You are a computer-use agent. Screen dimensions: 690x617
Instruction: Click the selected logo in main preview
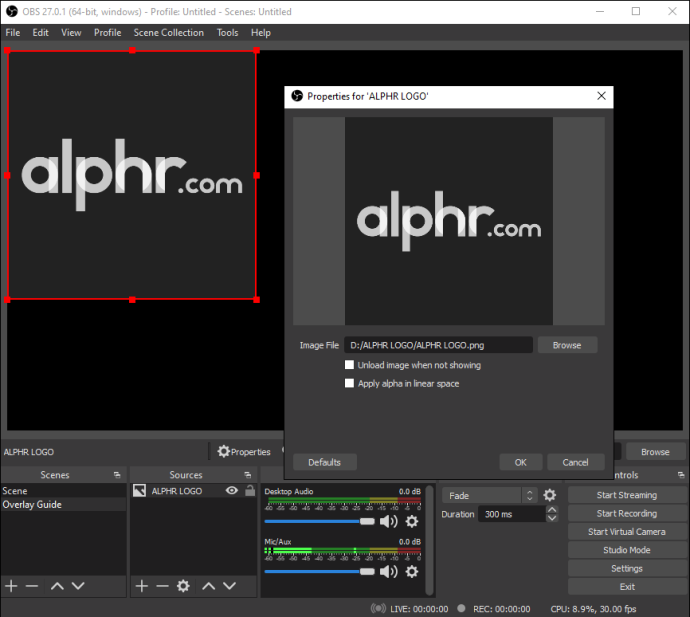tap(132, 175)
